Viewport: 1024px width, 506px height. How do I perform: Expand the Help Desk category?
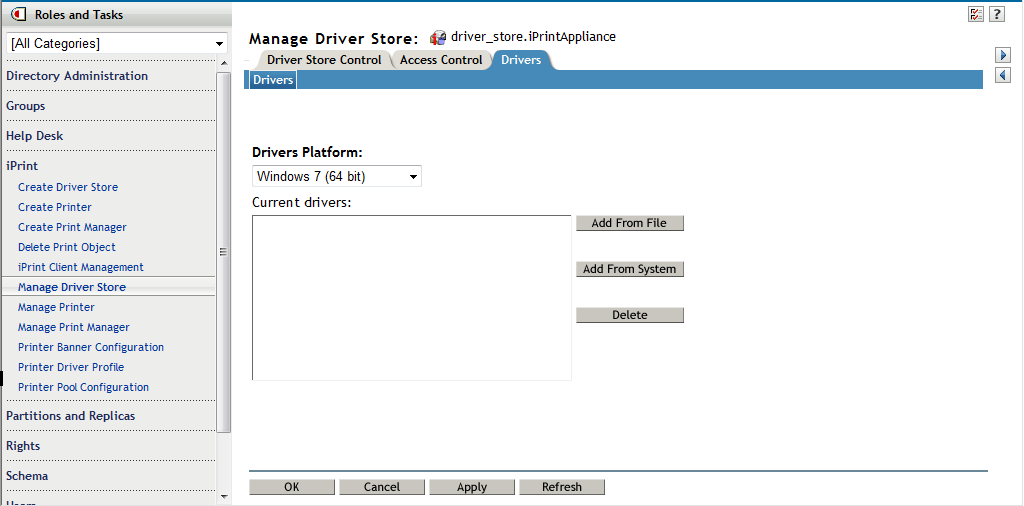point(35,136)
